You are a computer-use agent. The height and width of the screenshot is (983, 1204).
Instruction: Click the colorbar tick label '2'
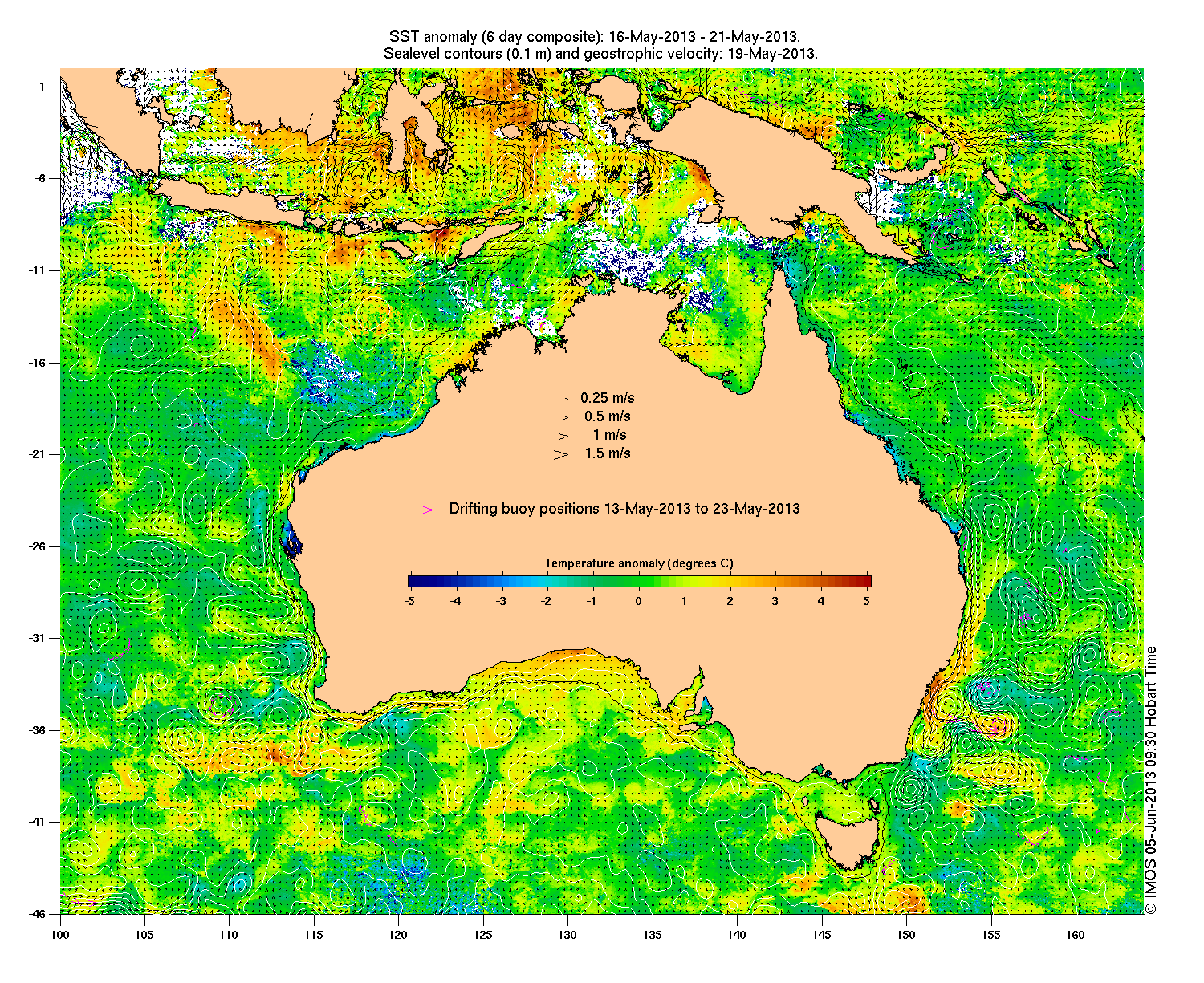[730, 600]
